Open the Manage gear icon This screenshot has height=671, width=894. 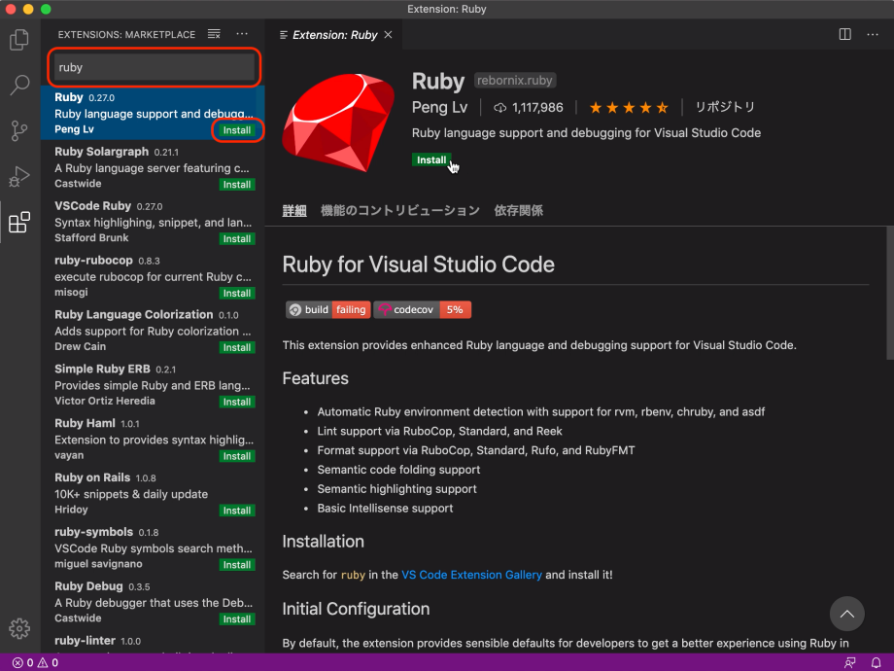point(19,628)
